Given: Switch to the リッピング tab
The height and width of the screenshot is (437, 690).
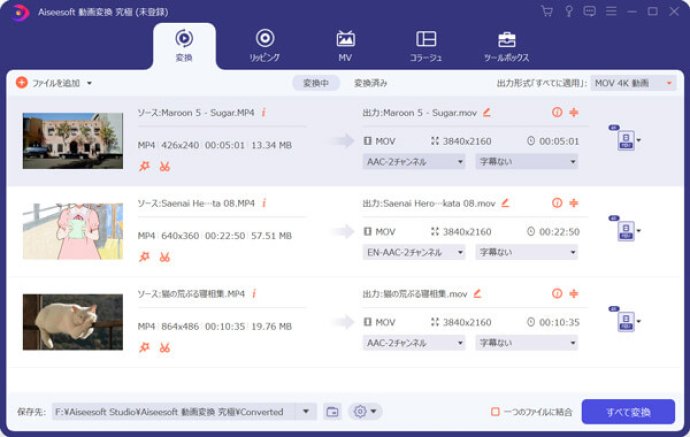Looking at the screenshot, I should point(264,45).
